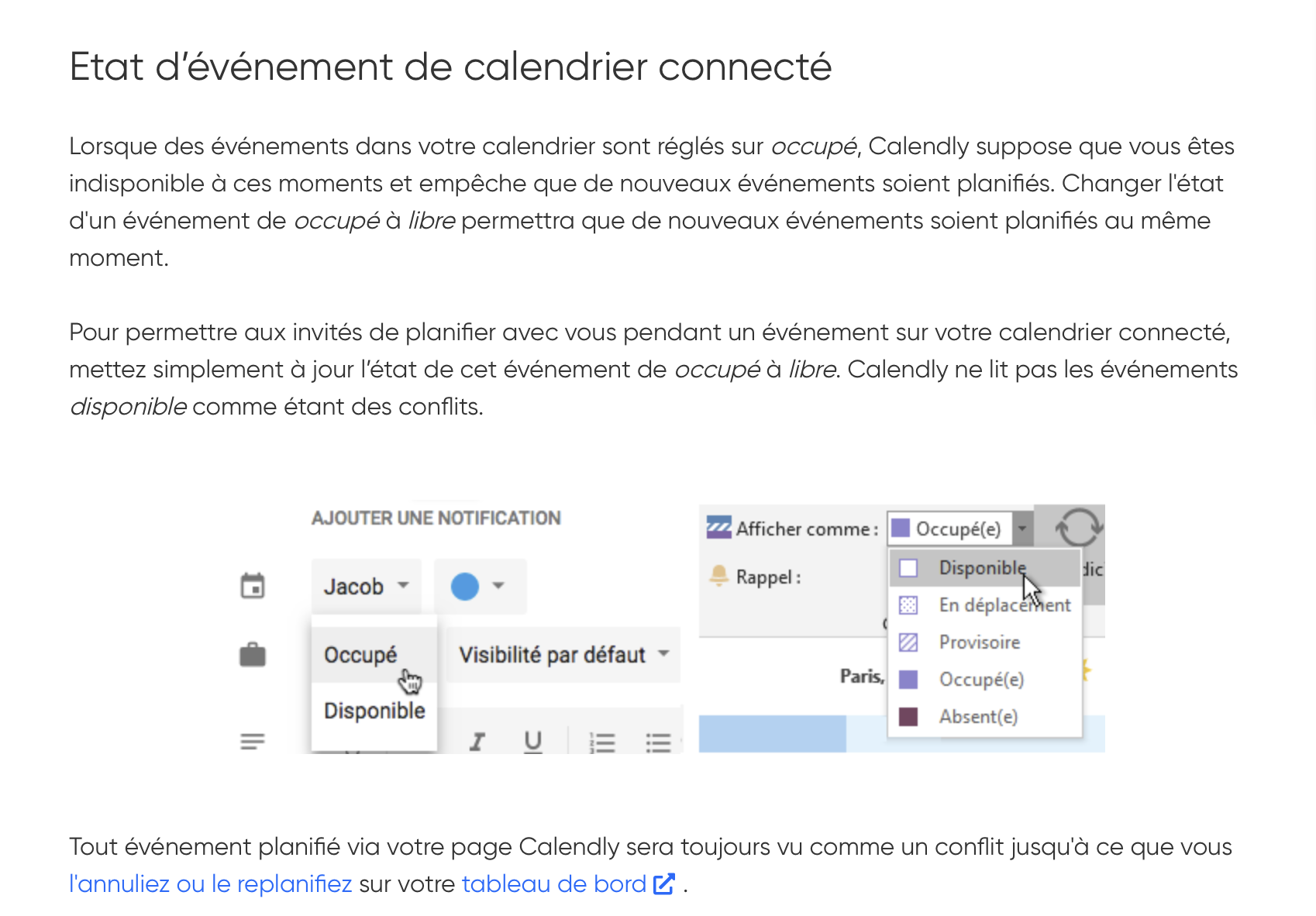Click the Rappel label
1316x916 pixels.
coord(768,577)
